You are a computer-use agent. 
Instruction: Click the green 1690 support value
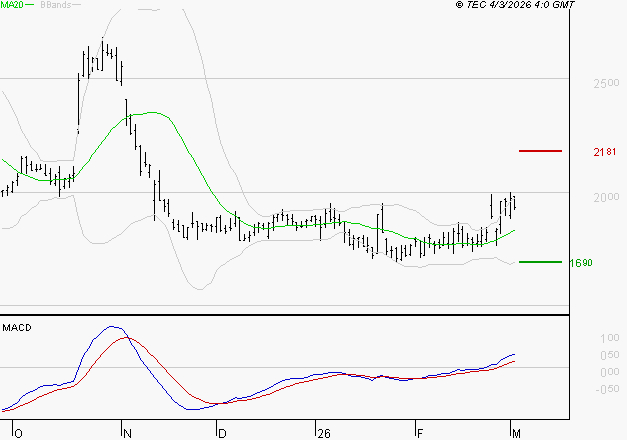tap(581, 263)
